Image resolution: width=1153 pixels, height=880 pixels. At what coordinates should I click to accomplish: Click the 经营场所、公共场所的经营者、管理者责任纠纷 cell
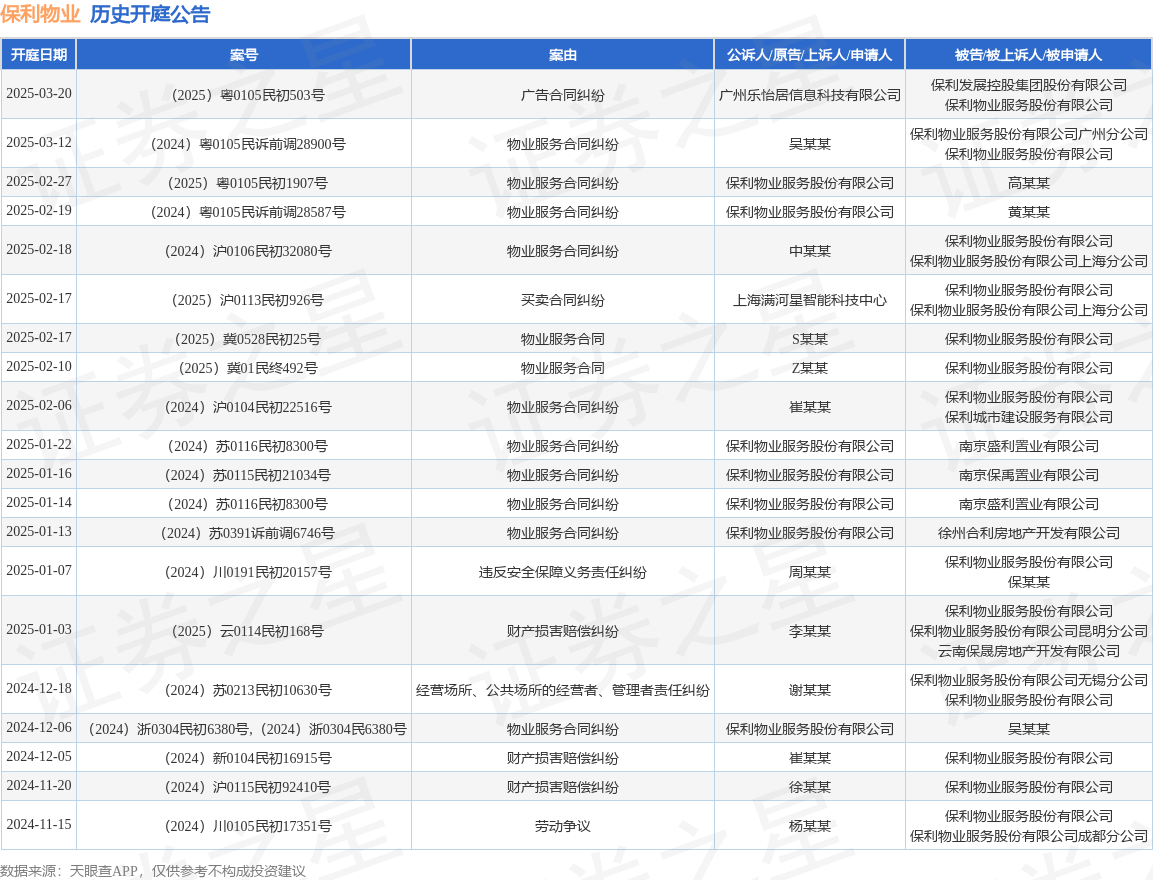[563, 690]
